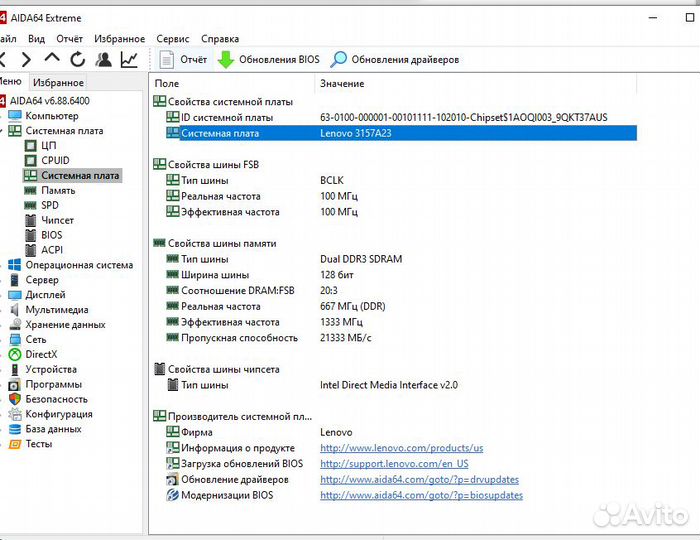
Task: Select Компьютер in the tree
Action: point(52,116)
